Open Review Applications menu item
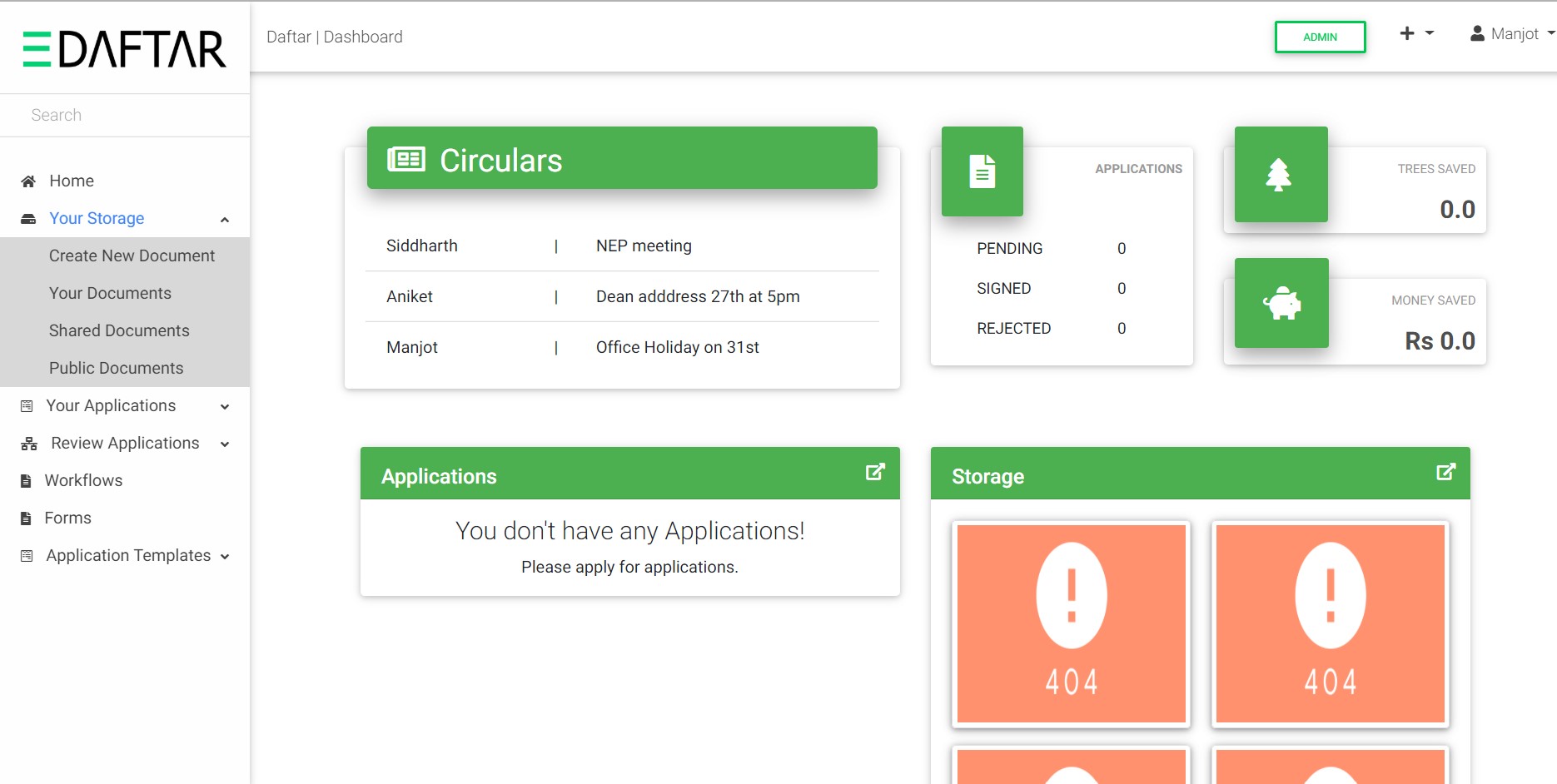 (x=125, y=443)
